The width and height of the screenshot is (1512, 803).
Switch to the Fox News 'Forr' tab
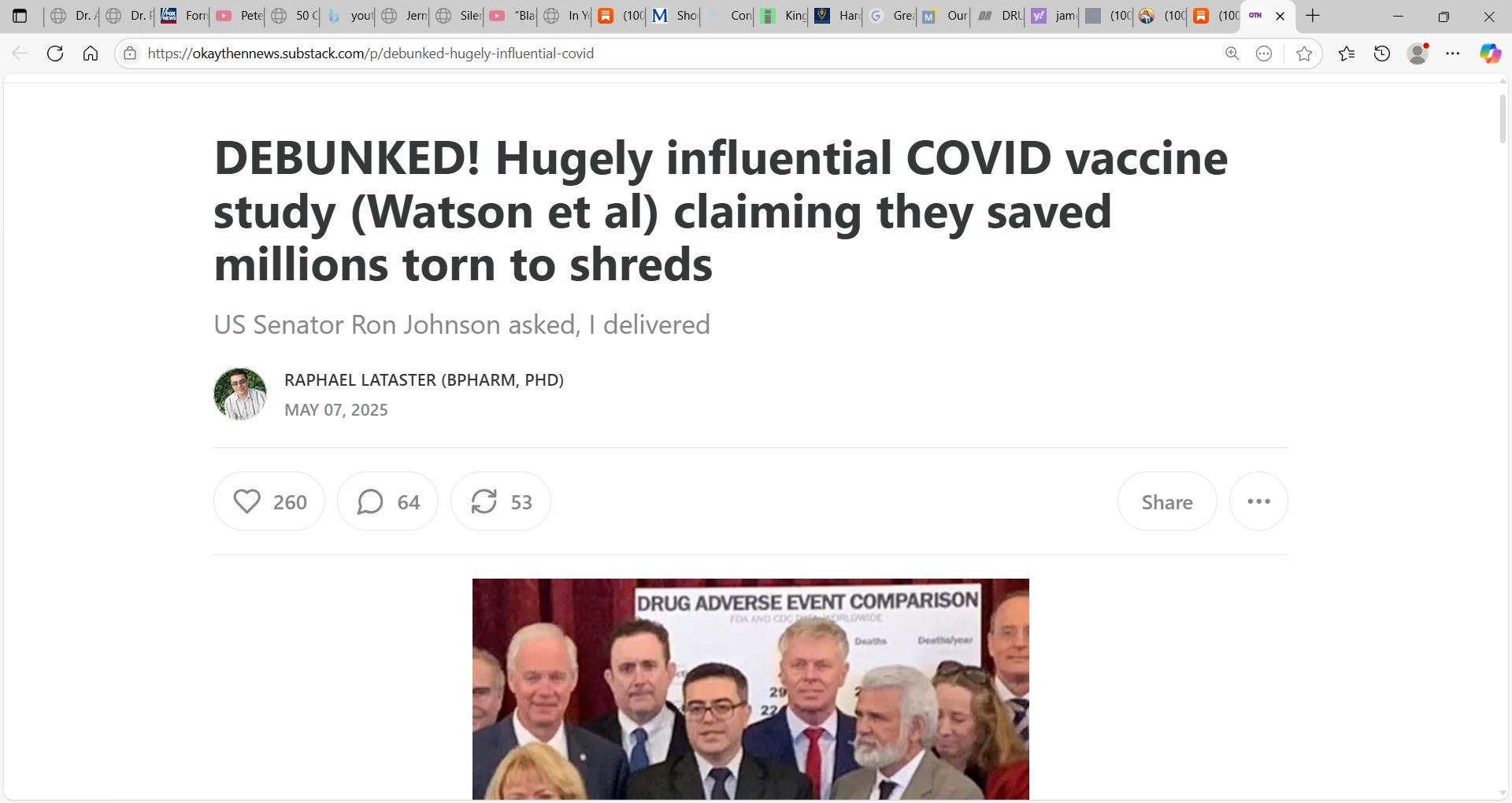click(183, 16)
